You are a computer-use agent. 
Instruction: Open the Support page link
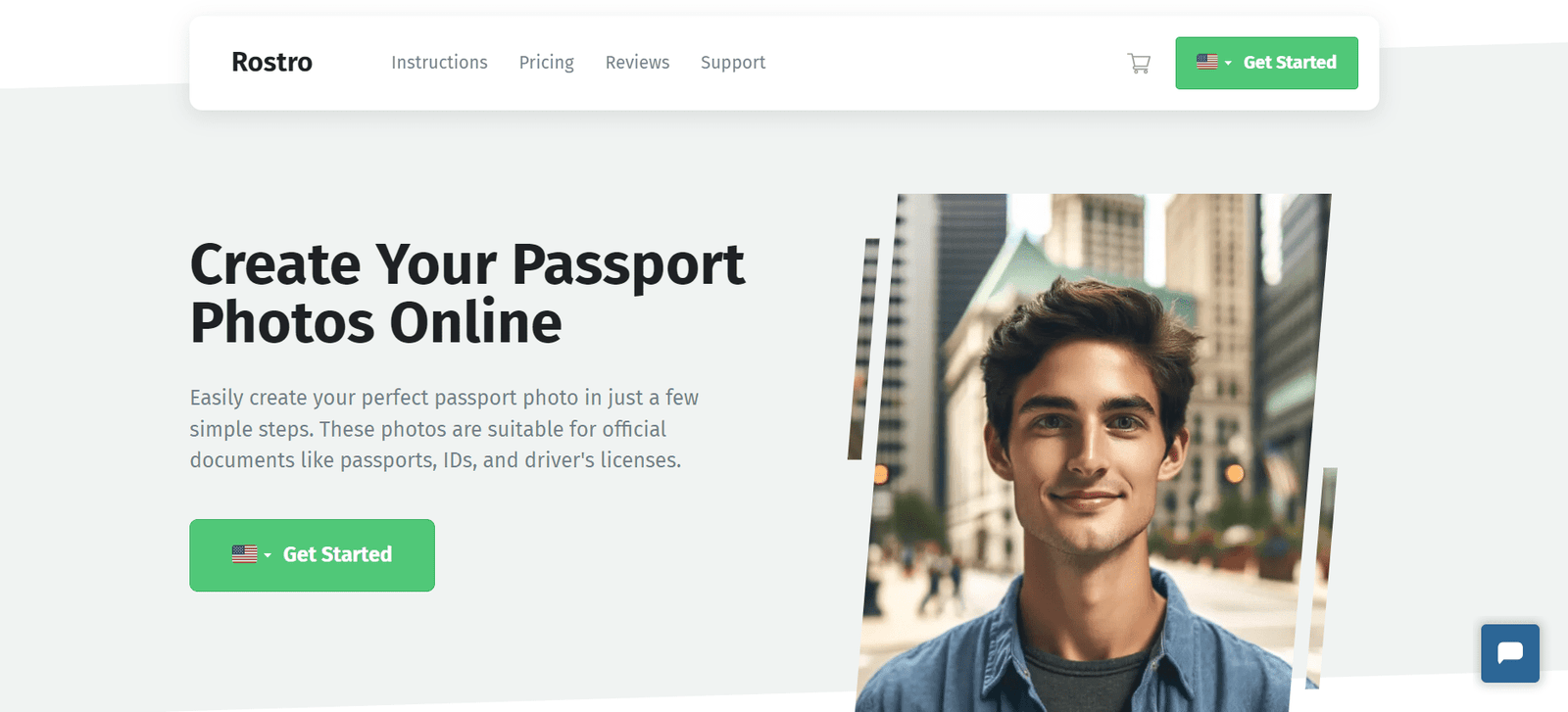pyautogui.click(x=733, y=63)
